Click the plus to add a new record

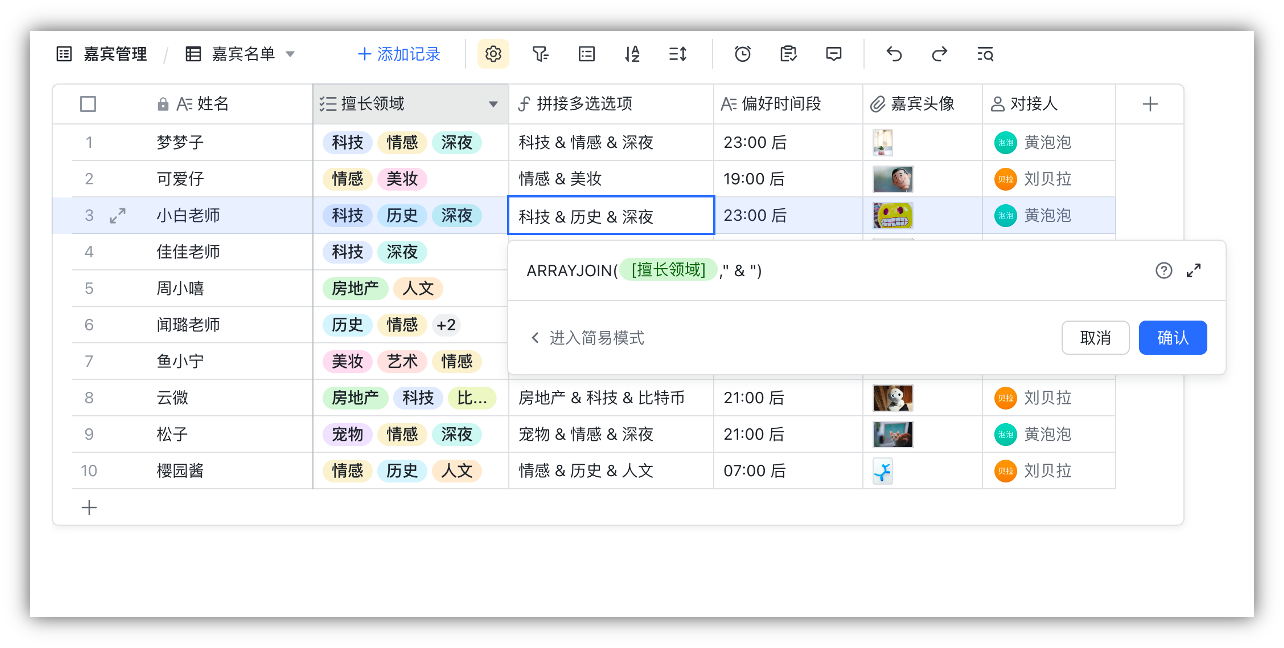pos(88,507)
